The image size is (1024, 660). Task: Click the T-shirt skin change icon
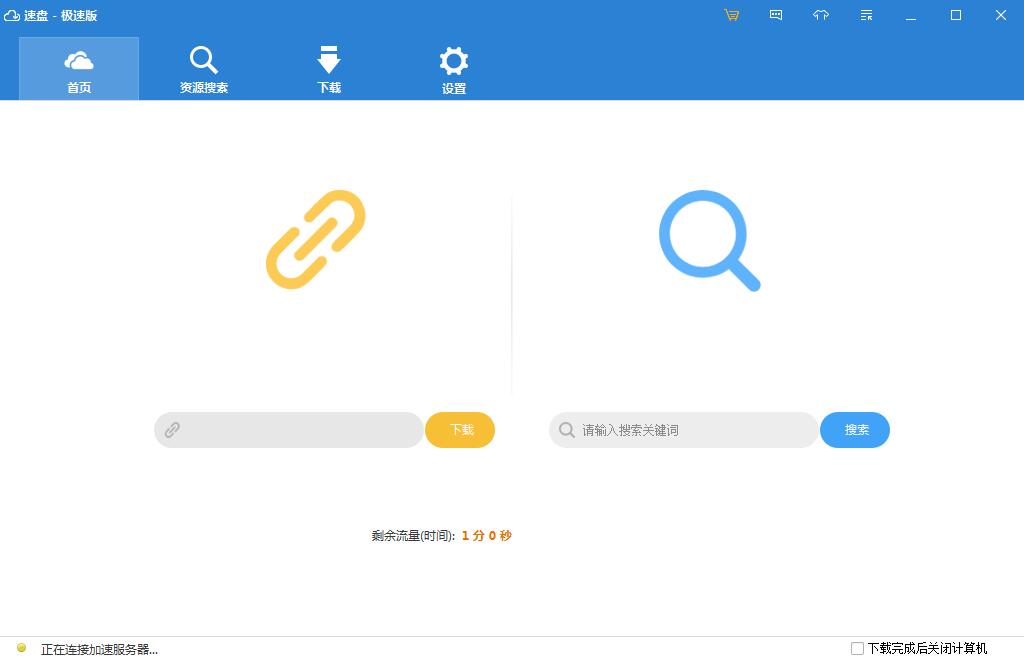click(x=821, y=15)
